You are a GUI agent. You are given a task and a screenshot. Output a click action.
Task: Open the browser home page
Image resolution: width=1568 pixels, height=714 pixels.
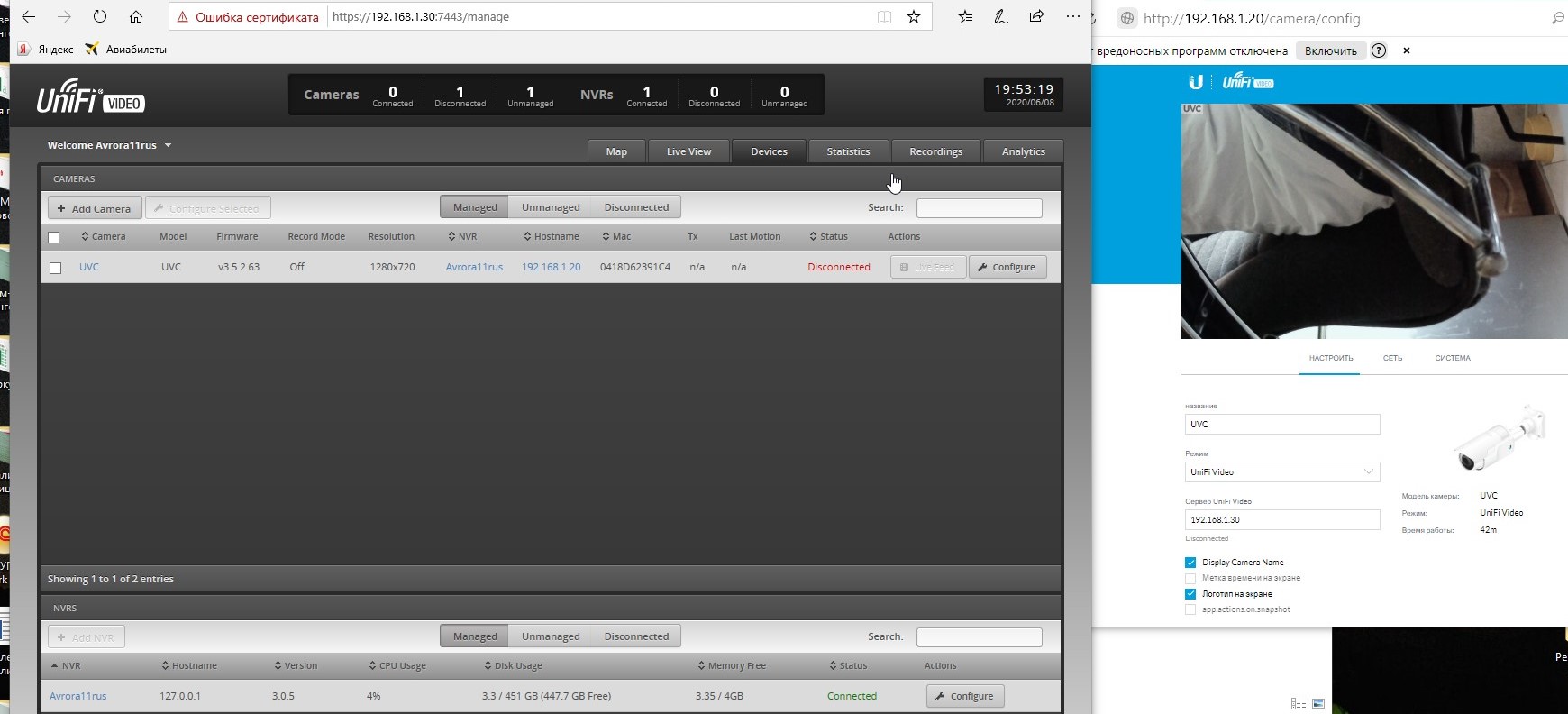(x=136, y=16)
